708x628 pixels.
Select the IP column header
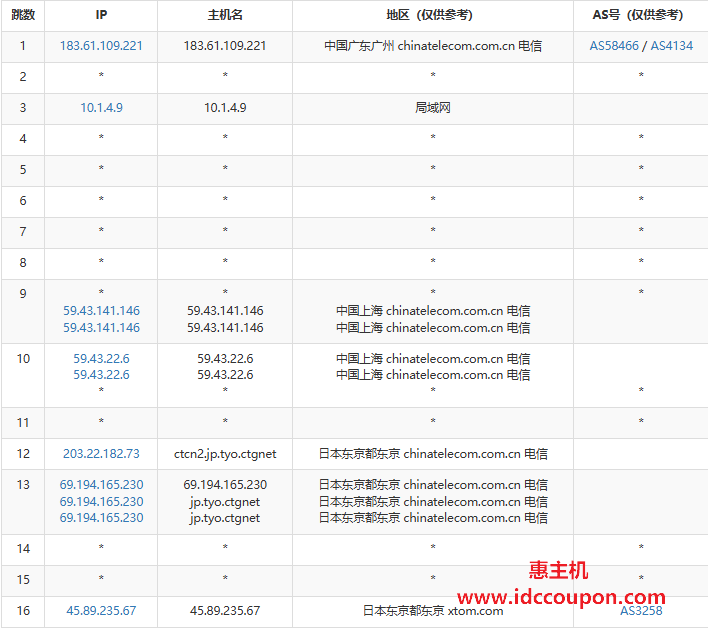click(101, 15)
